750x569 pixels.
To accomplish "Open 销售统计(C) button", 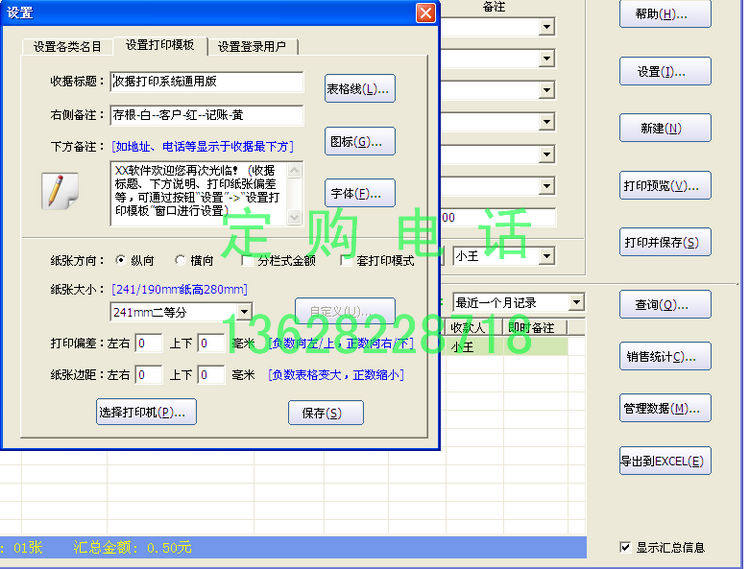I will click(665, 356).
